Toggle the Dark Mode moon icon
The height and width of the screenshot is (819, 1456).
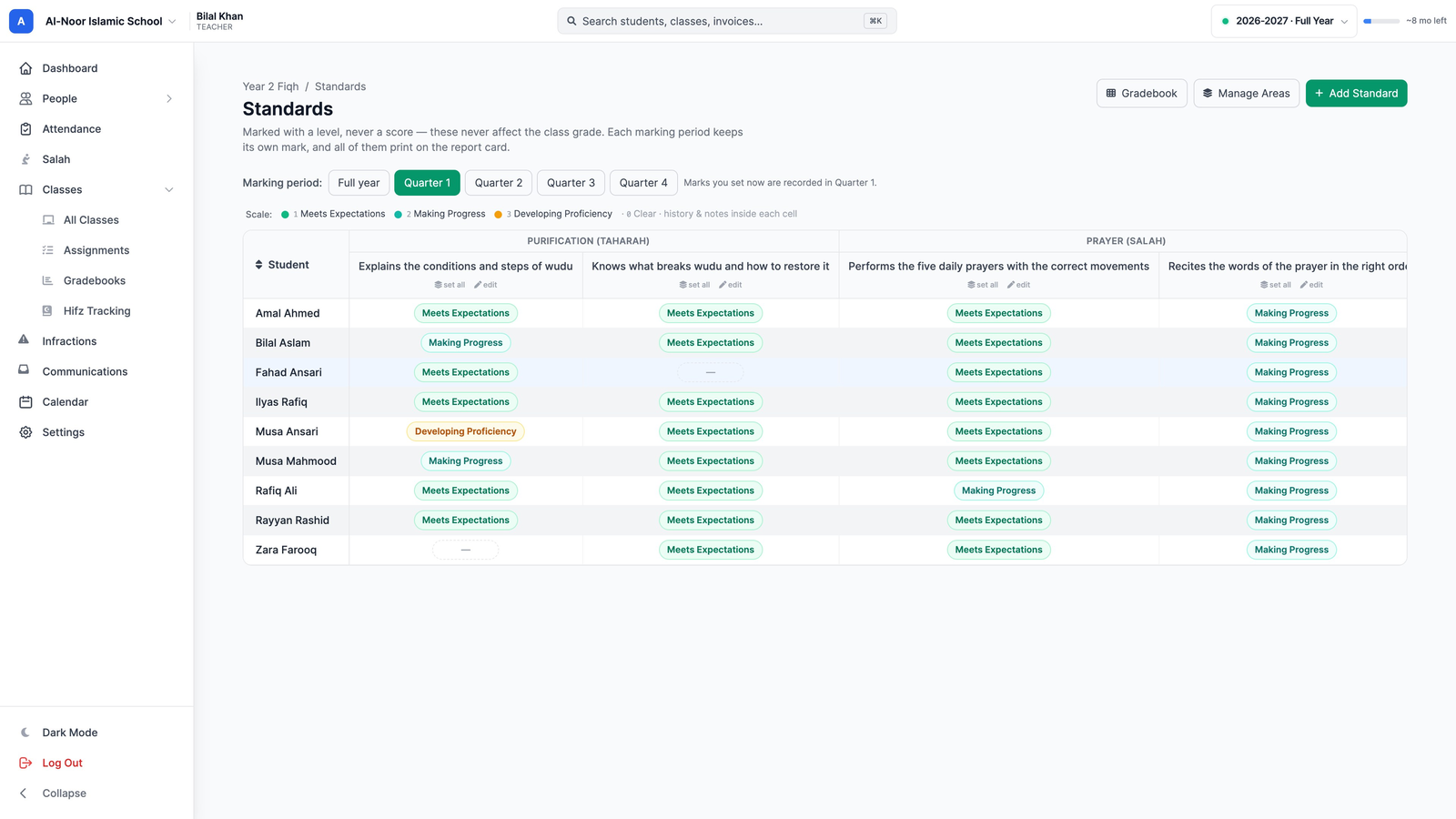pyautogui.click(x=25, y=733)
